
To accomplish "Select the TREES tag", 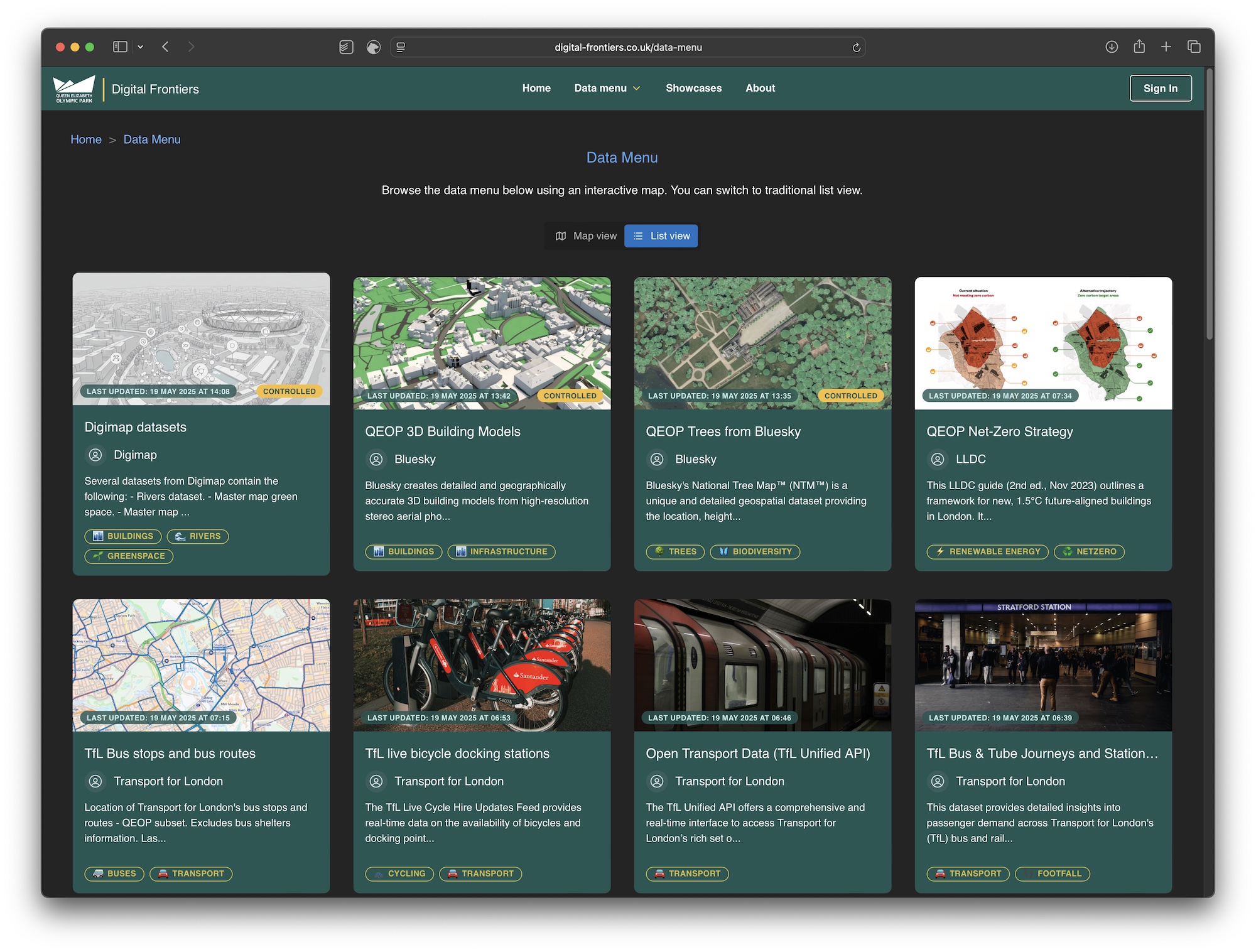I will point(675,552).
